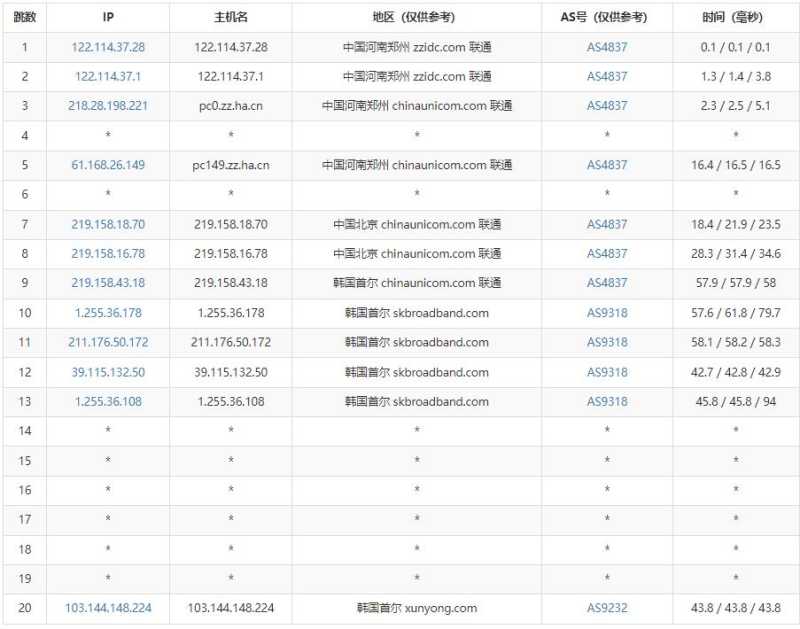The height and width of the screenshot is (629, 800).
Task: Click skbroadband.com region in hop 10 row
Action: click(x=417, y=313)
